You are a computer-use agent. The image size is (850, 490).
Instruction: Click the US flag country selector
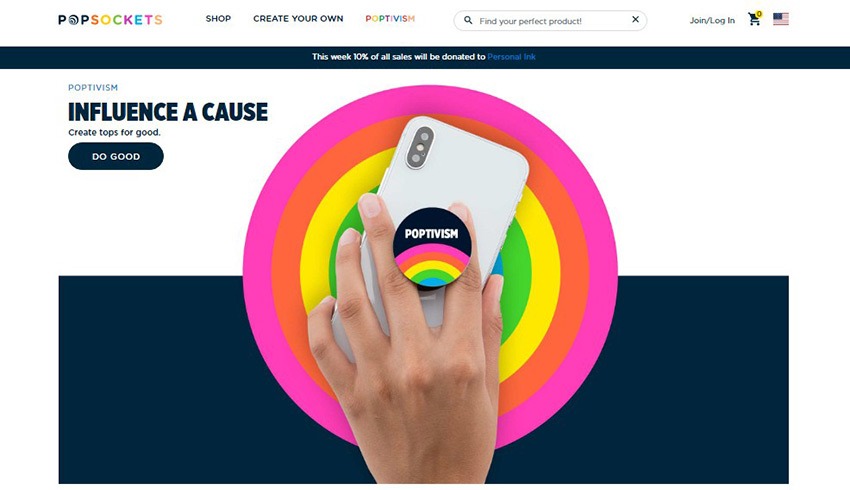coord(781,19)
